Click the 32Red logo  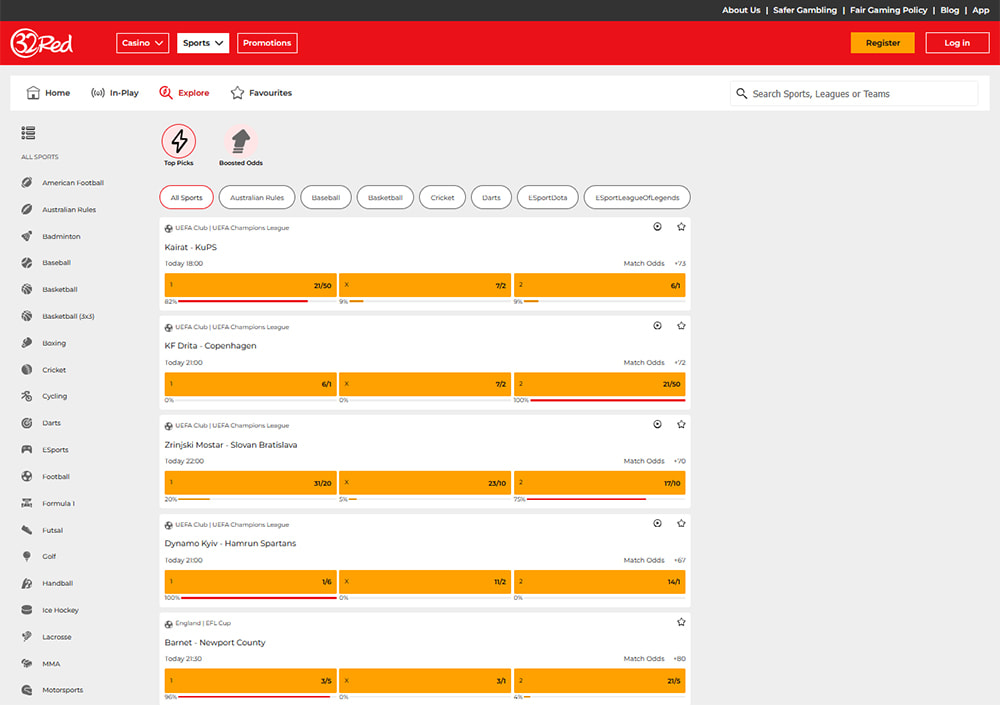pyautogui.click(x=42, y=43)
